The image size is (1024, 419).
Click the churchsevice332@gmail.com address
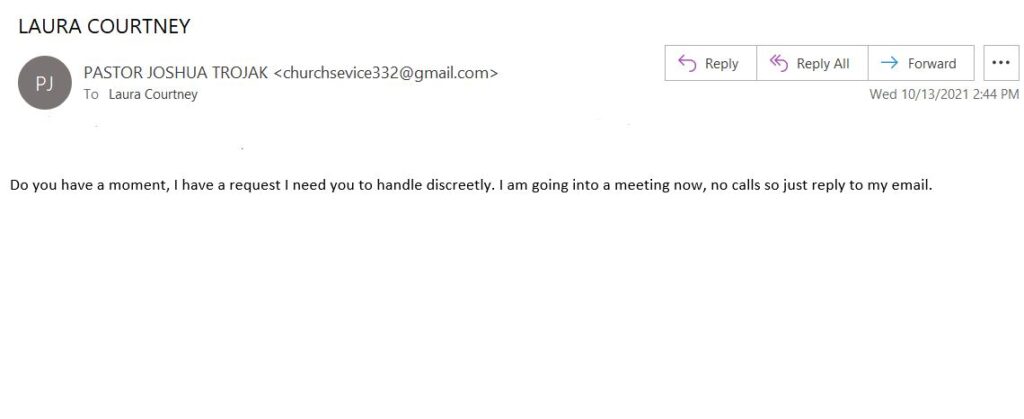click(x=385, y=73)
